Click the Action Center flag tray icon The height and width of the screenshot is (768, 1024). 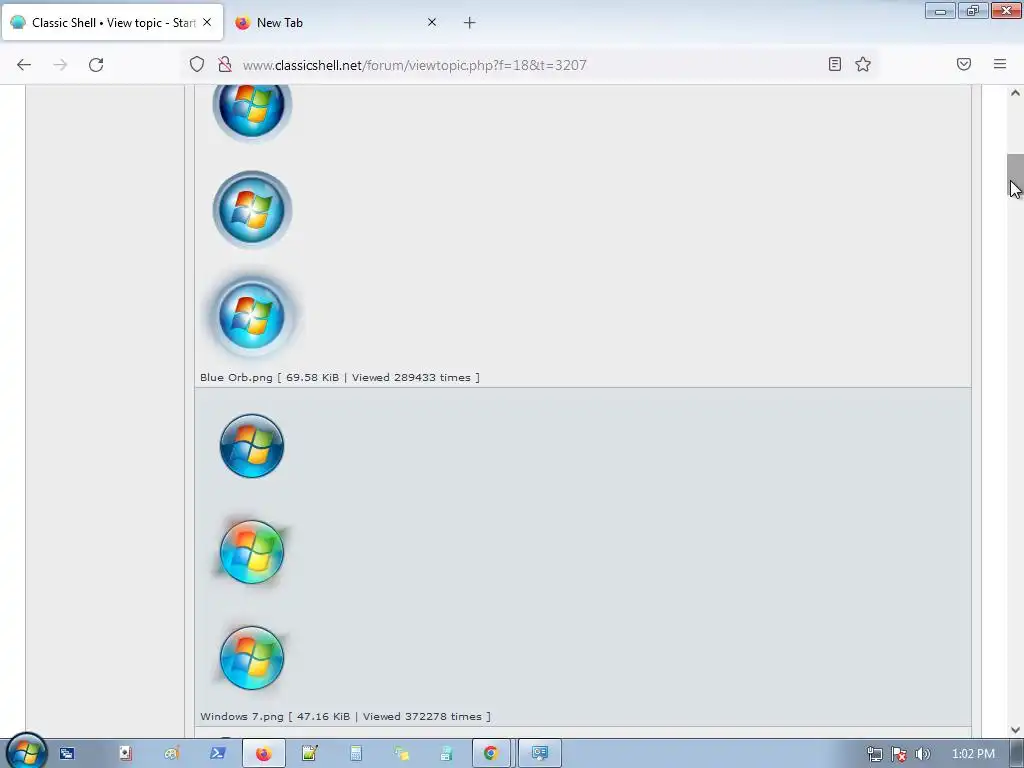[x=899, y=754]
